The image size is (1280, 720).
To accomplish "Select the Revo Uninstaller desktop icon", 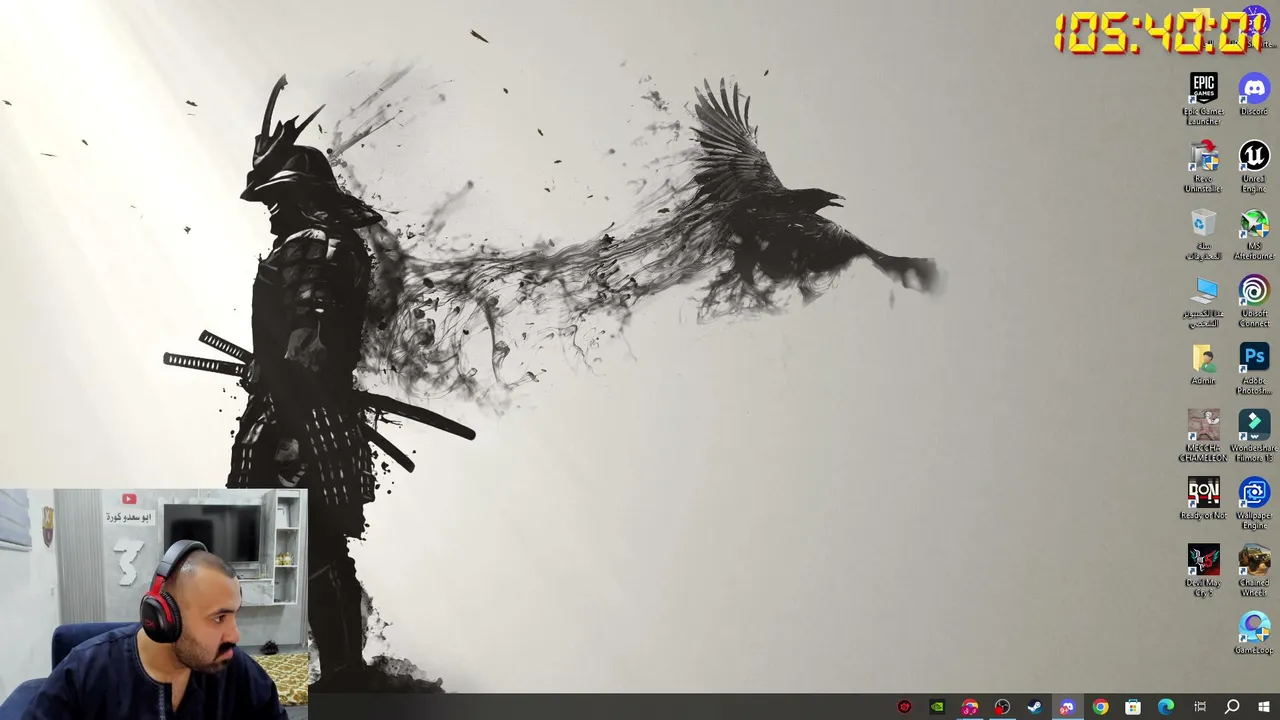I will [1203, 166].
